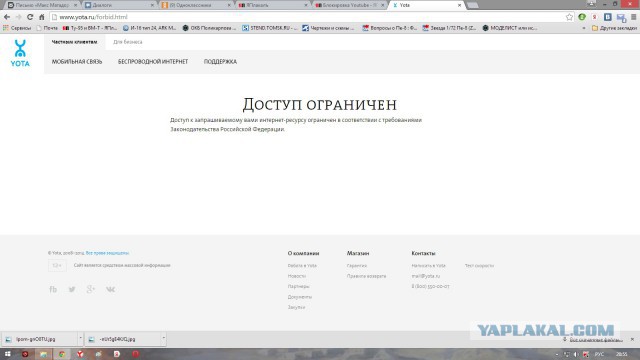Screen dimensions: 640x360
Task: Open ОКБ Поликарпова bookmark
Action: click(209, 28)
